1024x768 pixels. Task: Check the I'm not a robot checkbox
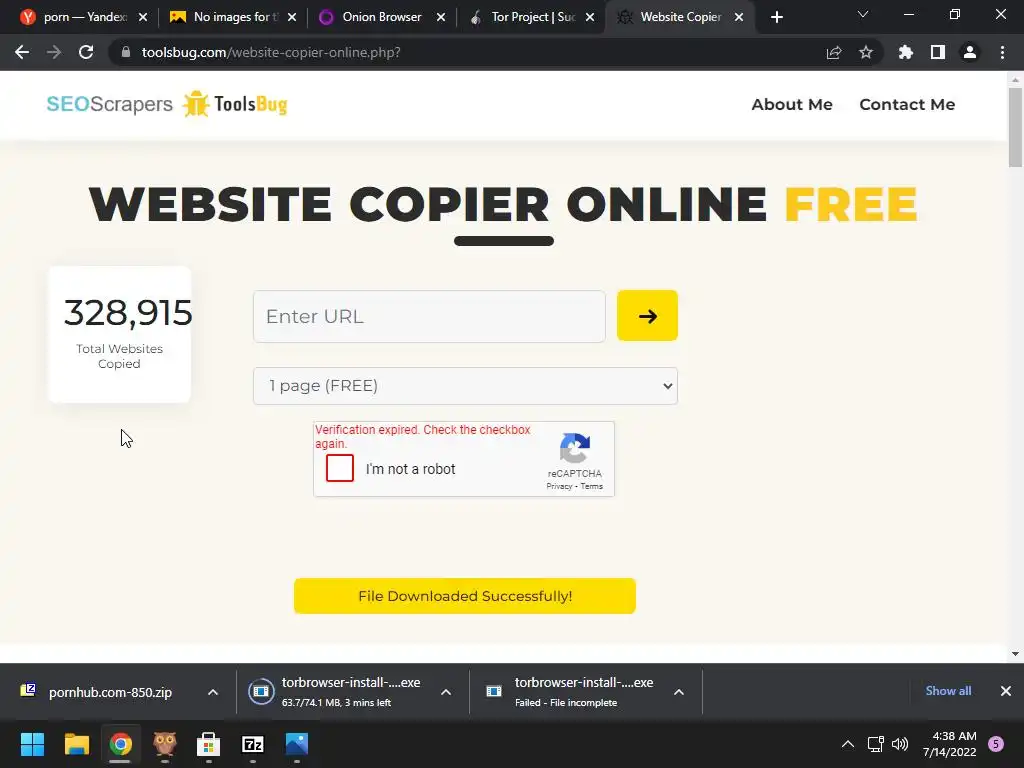click(x=340, y=468)
